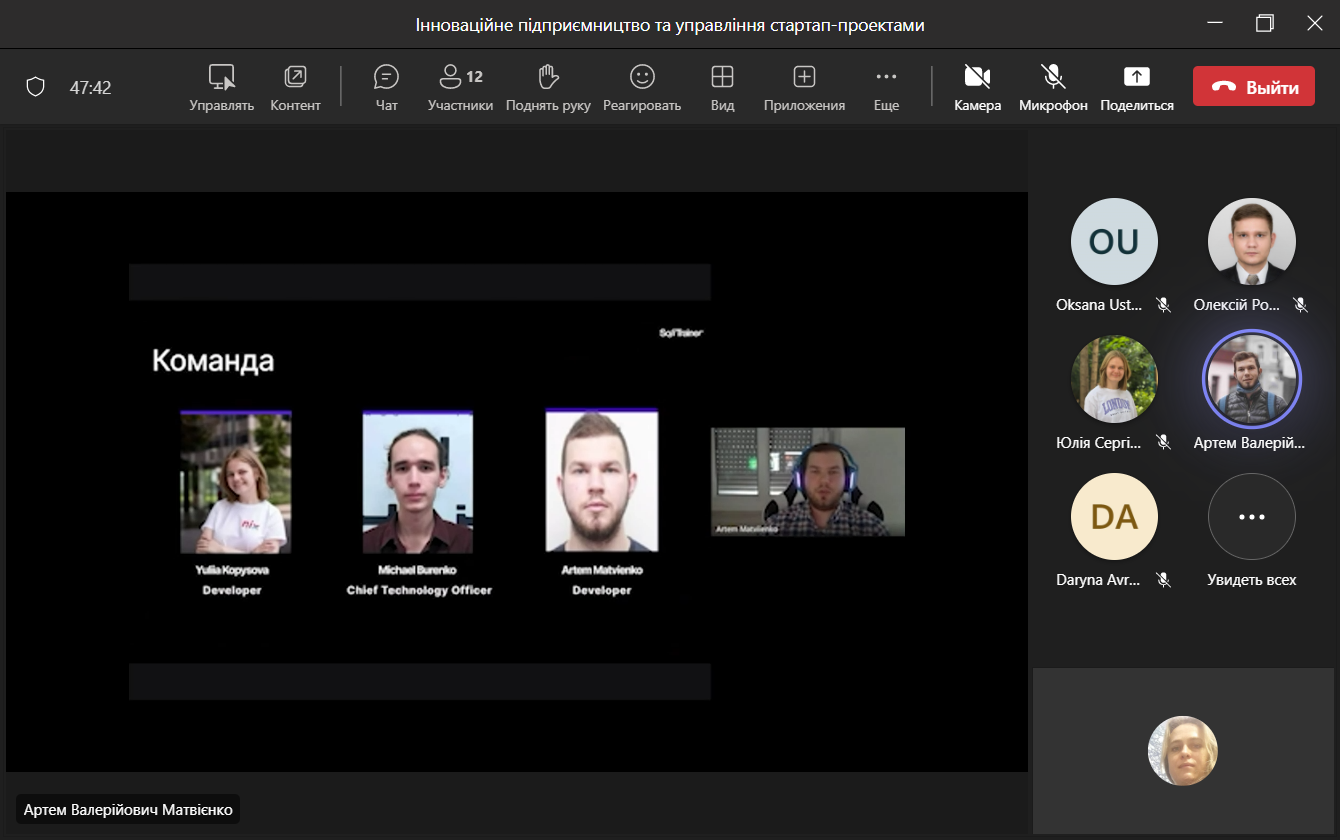Click Артем Валерій active speaker avatar
Screen dimensions: 1340x840
tap(1251, 379)
